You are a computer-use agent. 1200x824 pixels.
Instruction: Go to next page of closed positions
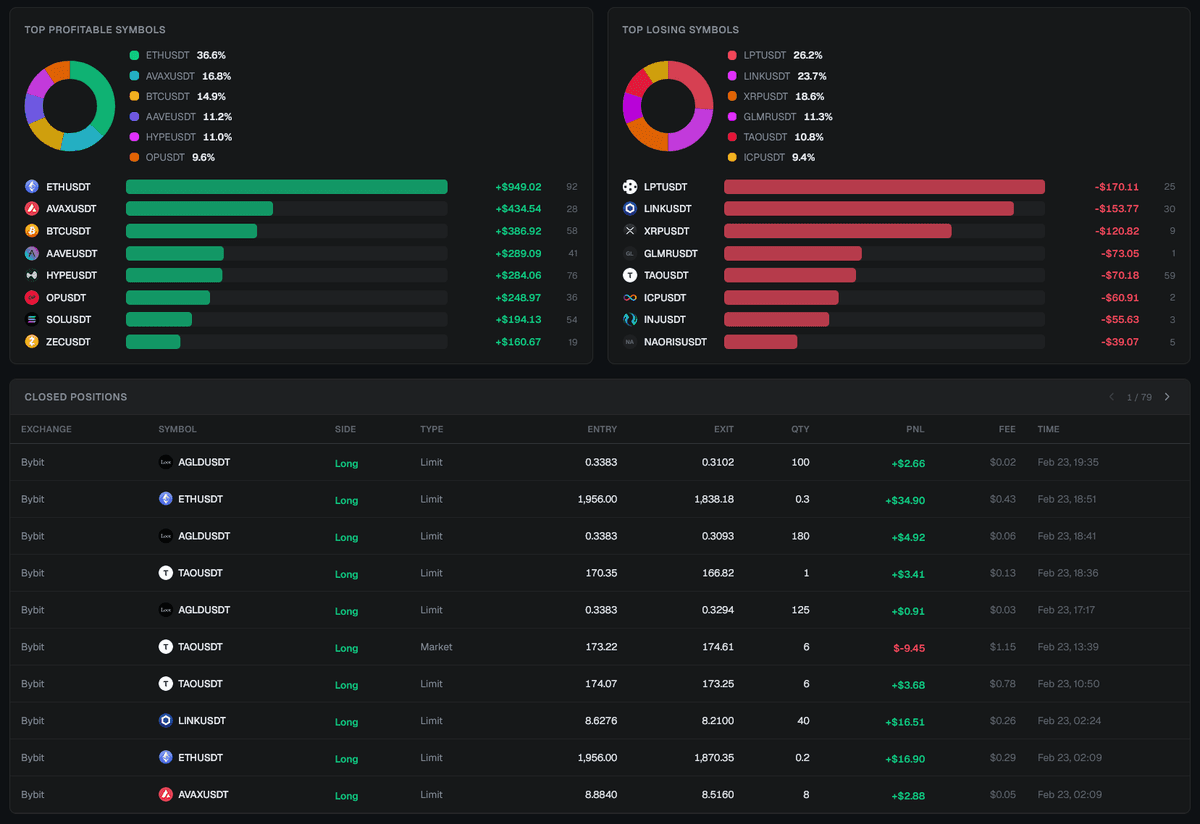(x=1167, y=397)
